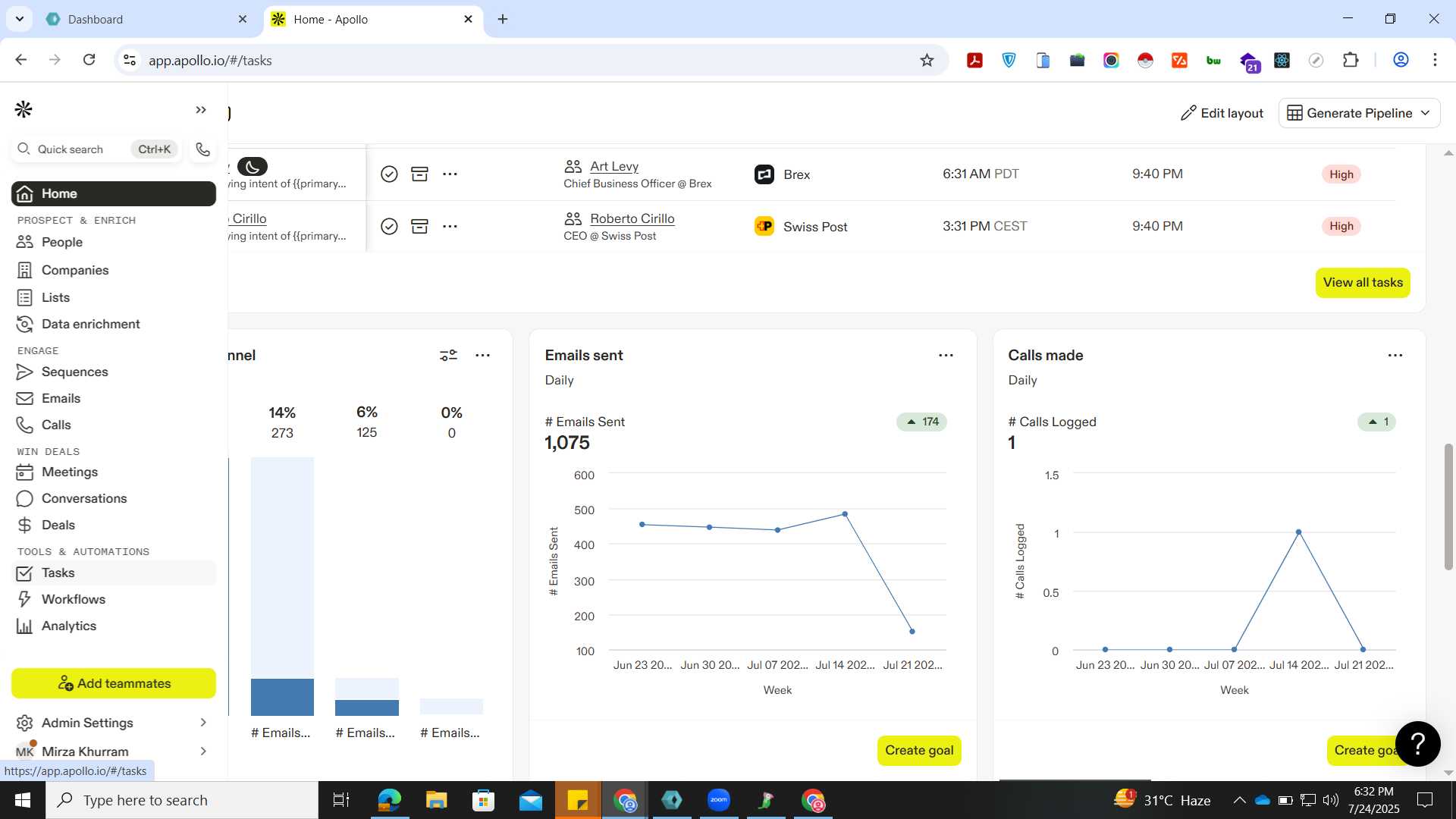Show hidden system tray icons
Screen dimensions: 1456x819
(x=1239, y=800)
